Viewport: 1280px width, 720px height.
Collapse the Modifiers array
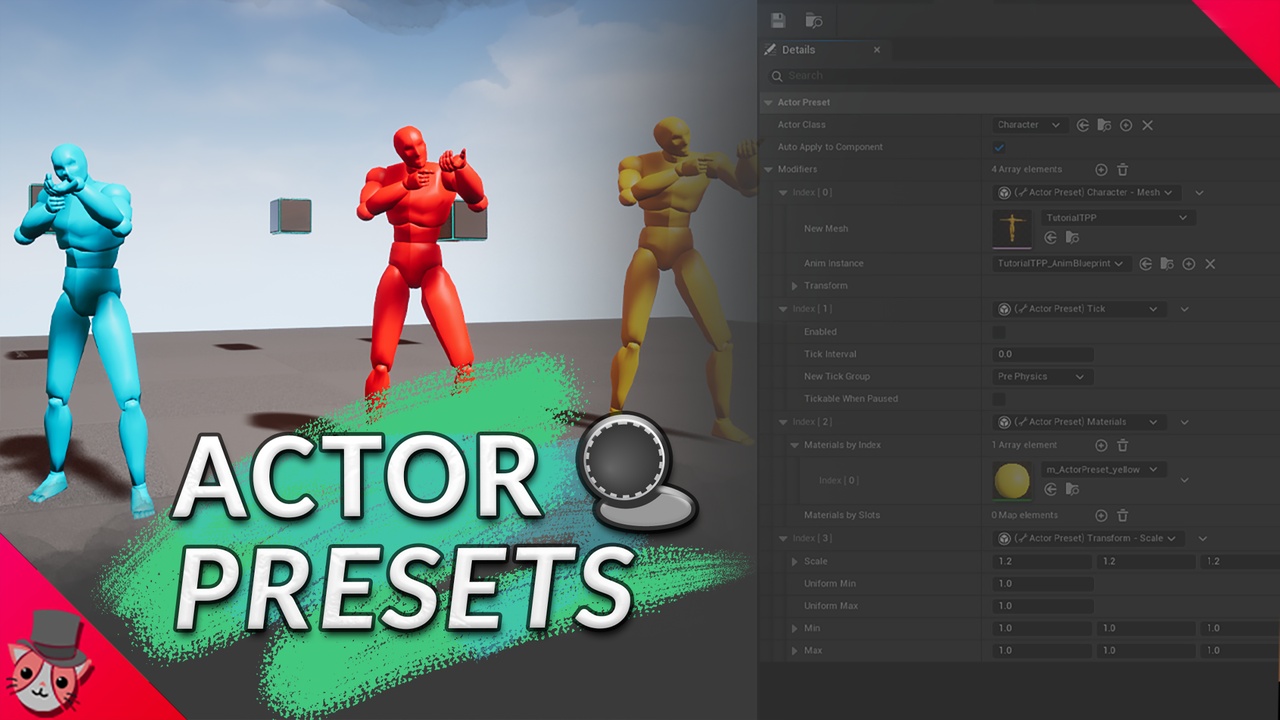click(x=768, y=170)
